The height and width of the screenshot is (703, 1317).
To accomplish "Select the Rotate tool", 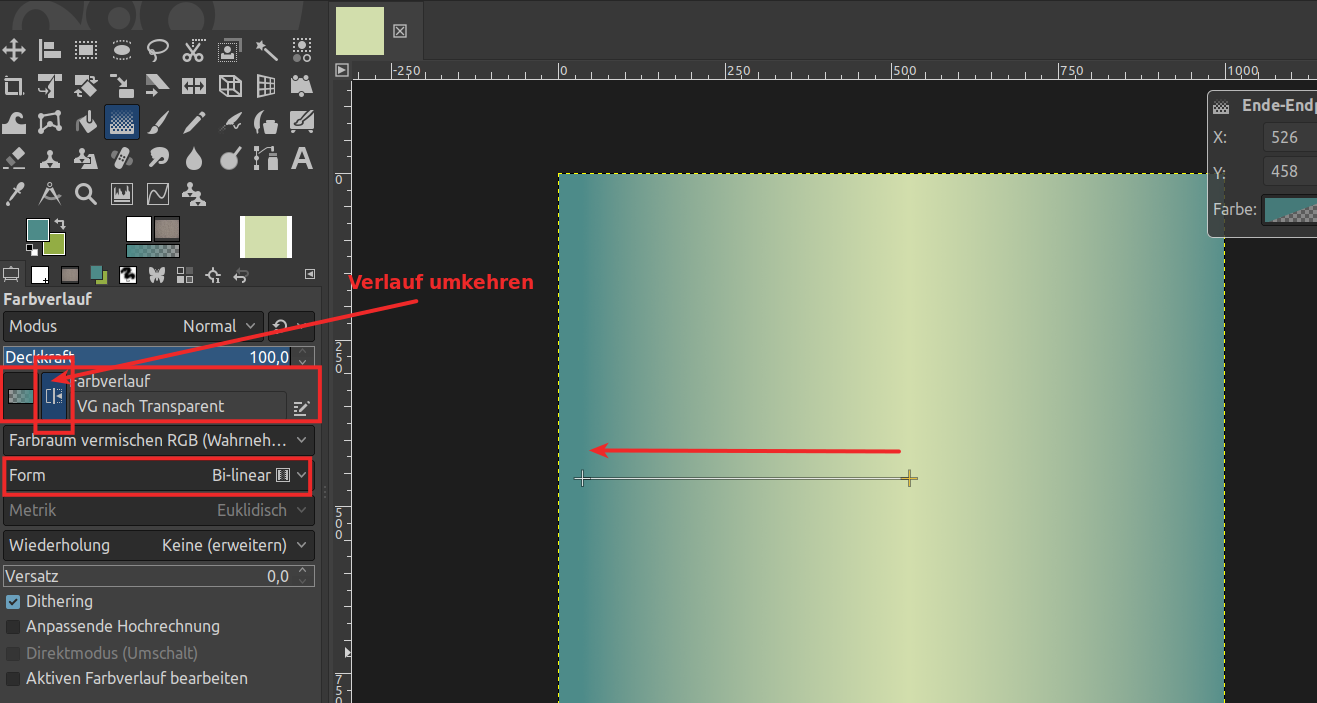I will pos(86,85).
